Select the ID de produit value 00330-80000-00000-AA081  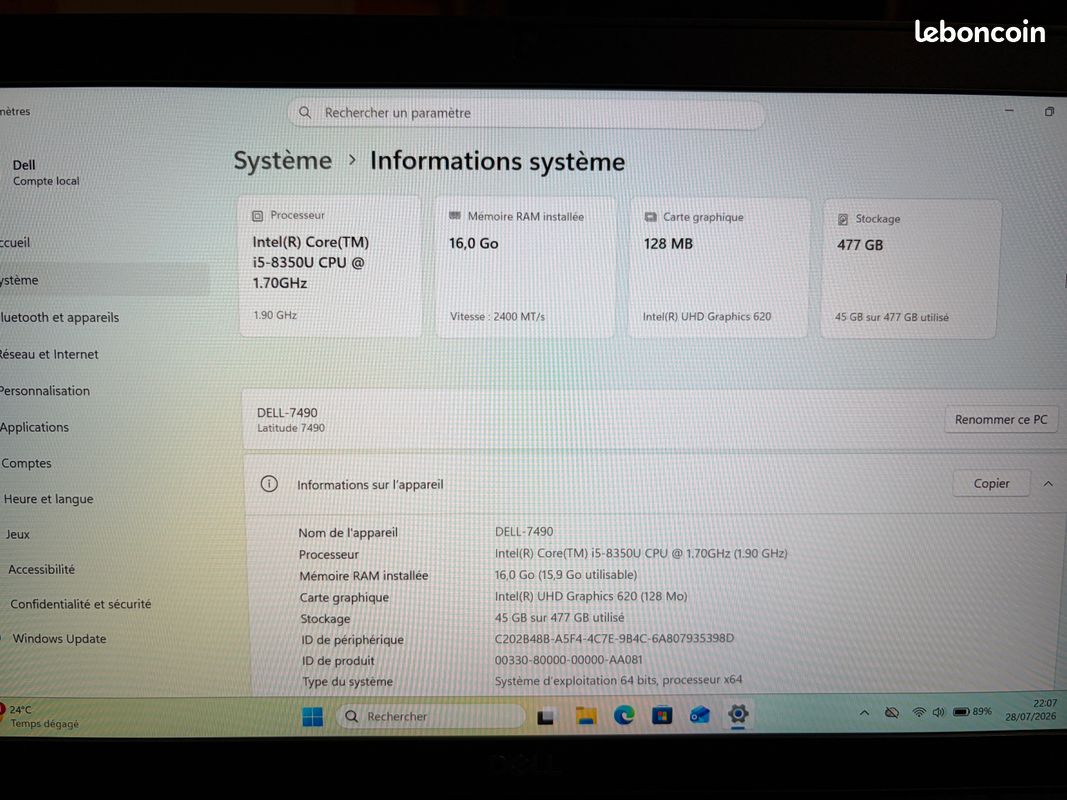point(568,659)
